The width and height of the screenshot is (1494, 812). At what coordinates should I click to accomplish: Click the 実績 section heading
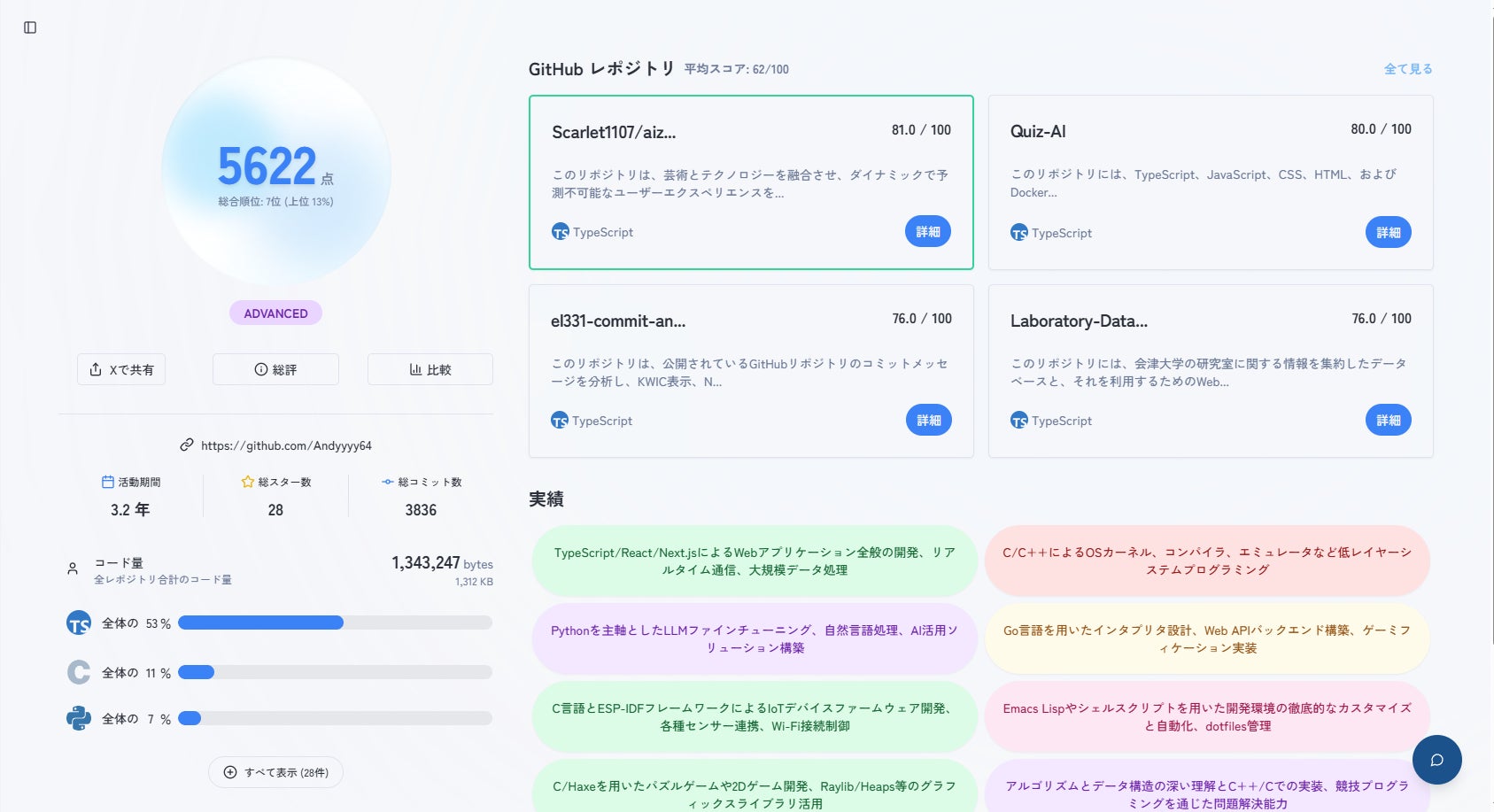pos(546,499)
